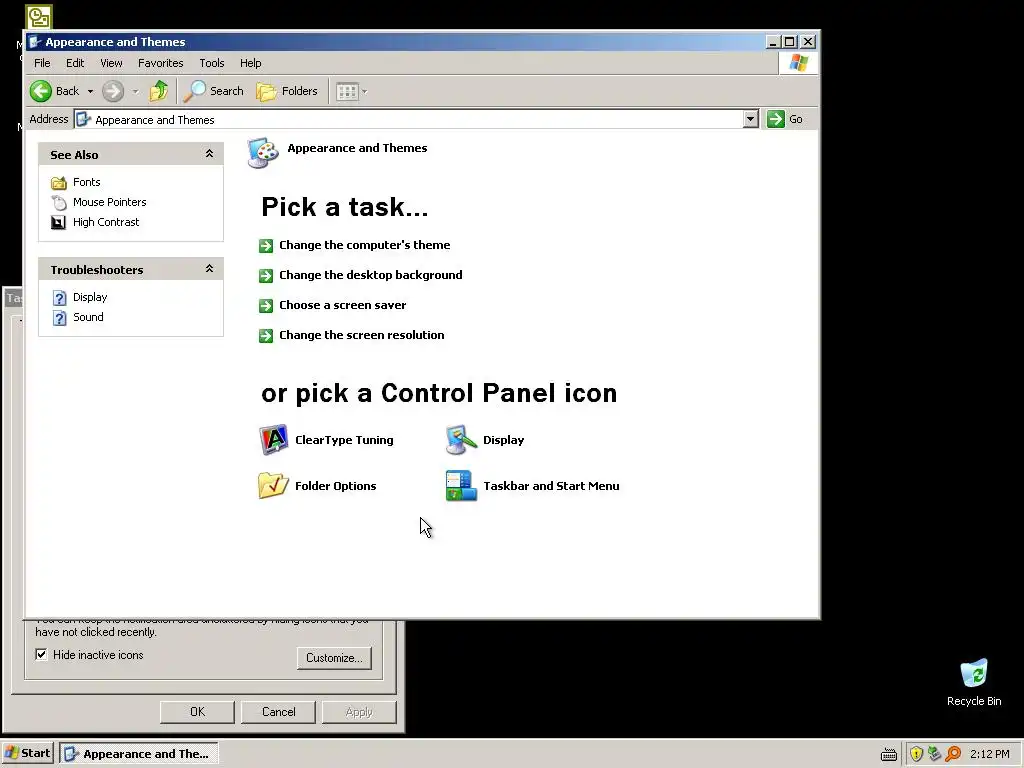The width and height of the screenshot is (1024, 768).
Task: Click the Back arrow toolbar icon
Action: coord(40,91)
